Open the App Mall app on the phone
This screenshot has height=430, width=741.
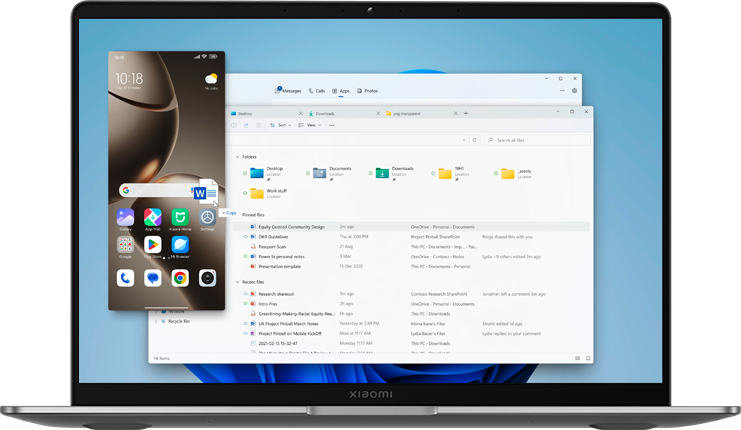[153, 218]
